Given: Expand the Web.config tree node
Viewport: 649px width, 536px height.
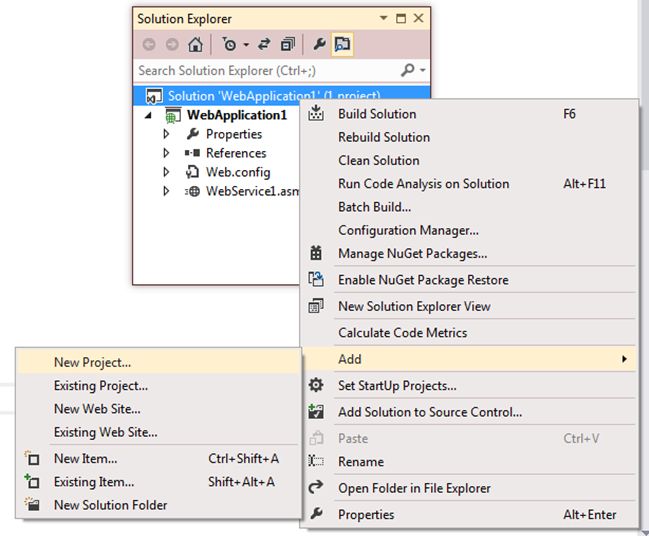Looking at the screenshot, I should click(166, 172).
